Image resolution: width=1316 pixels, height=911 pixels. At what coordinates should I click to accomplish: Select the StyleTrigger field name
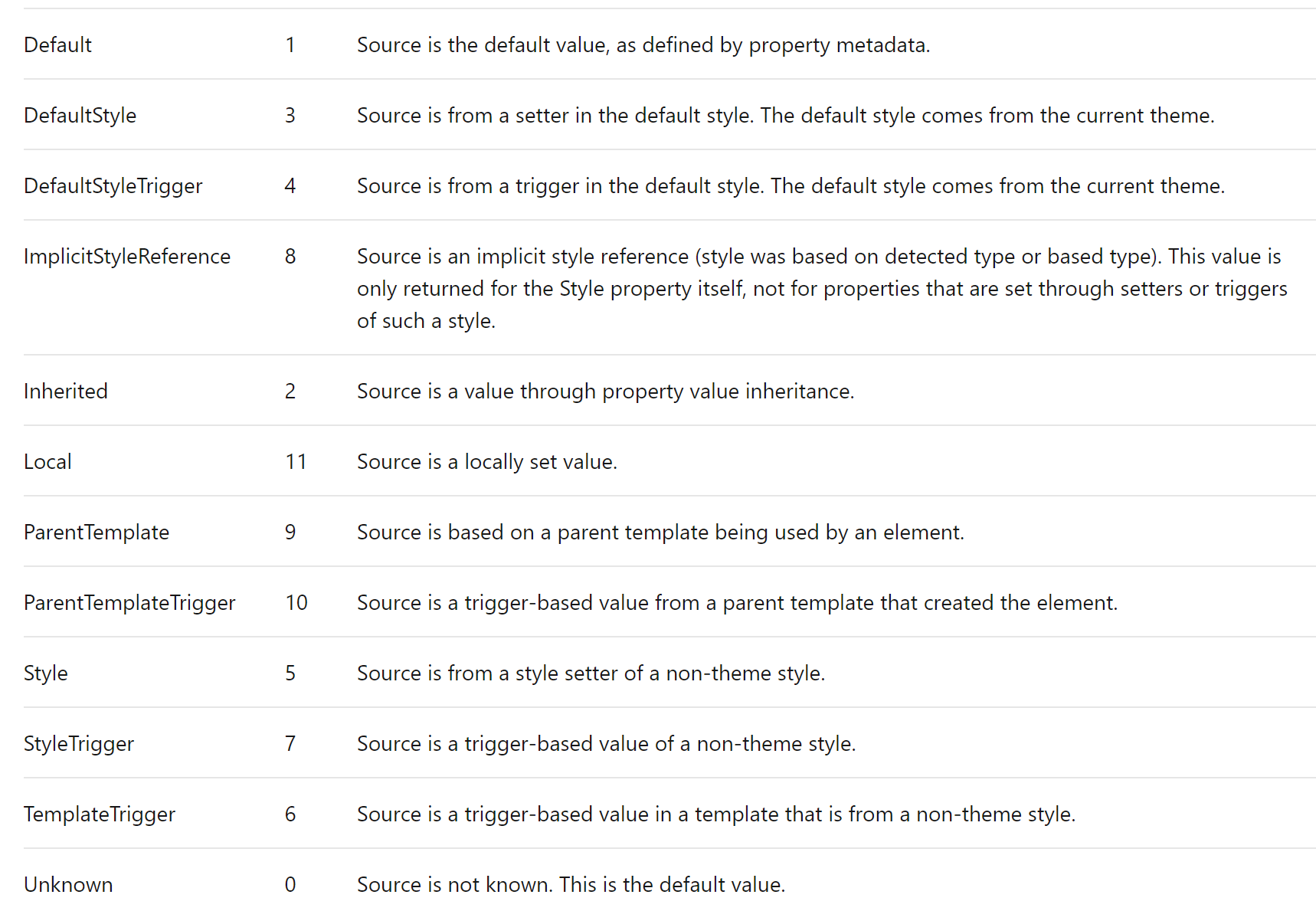click(79, 744)
